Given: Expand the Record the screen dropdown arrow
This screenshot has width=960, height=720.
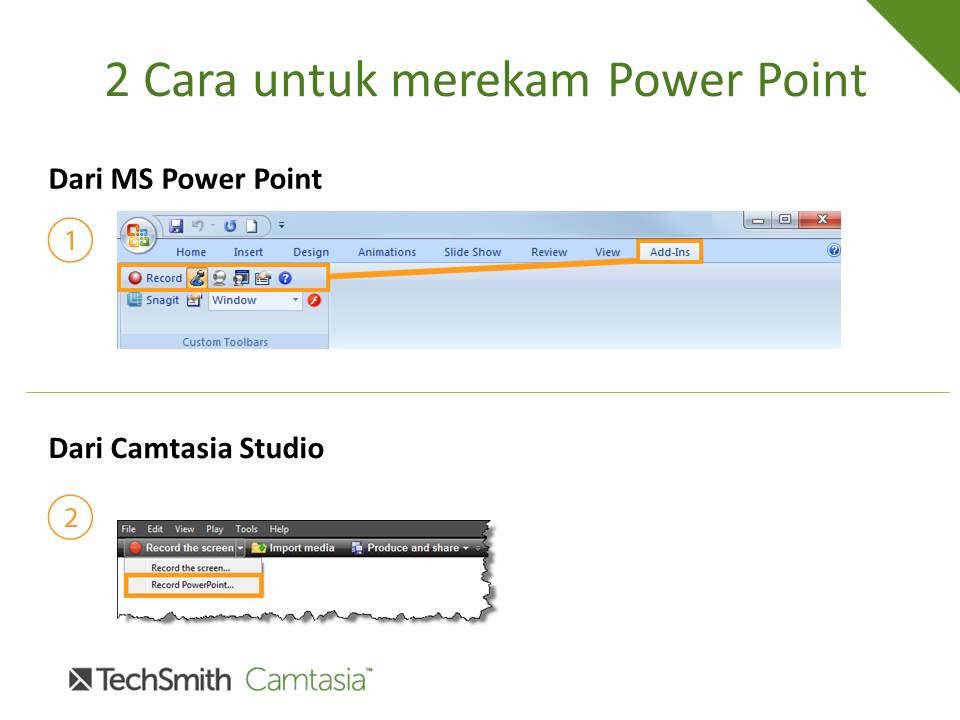Looking at the screenshot, I should [x=241, y=548].
